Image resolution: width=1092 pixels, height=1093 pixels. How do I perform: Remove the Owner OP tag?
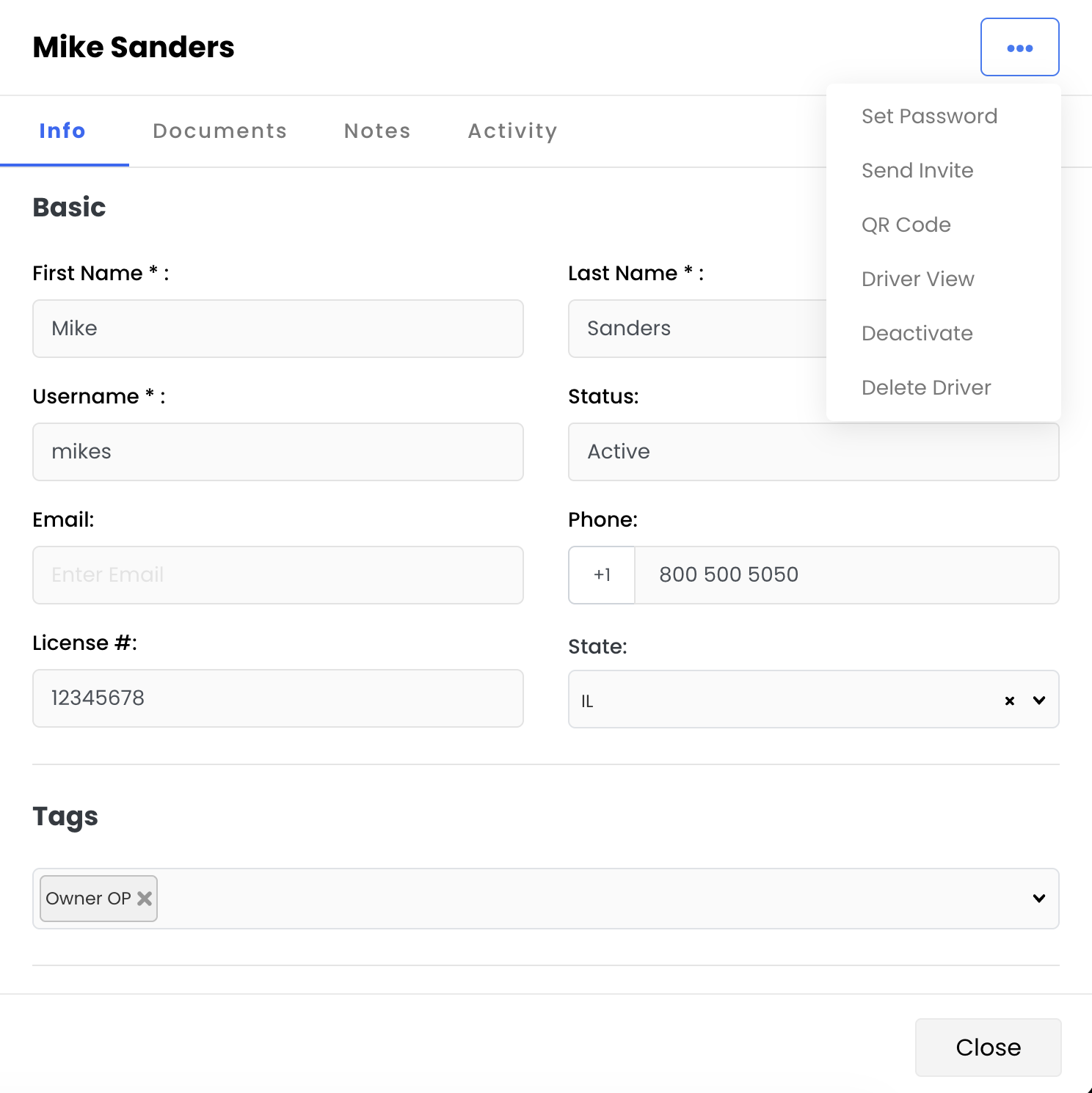click(x=145, y=898)
